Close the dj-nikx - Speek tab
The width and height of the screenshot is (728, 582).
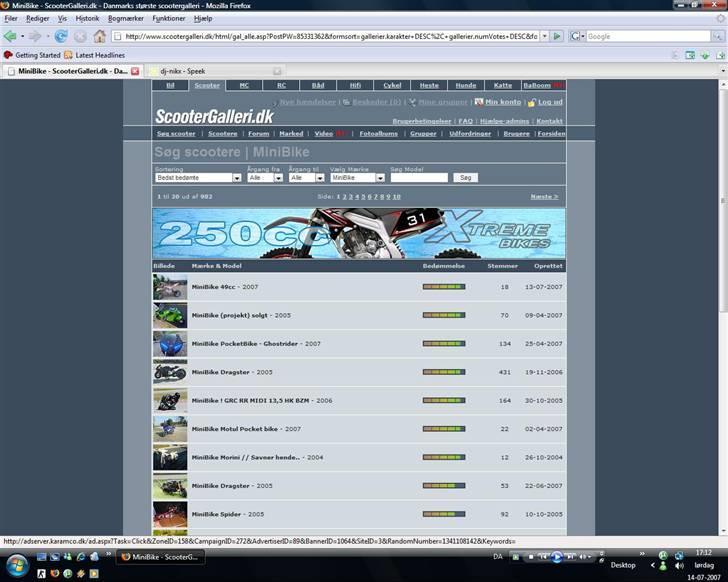click(277, 71)
